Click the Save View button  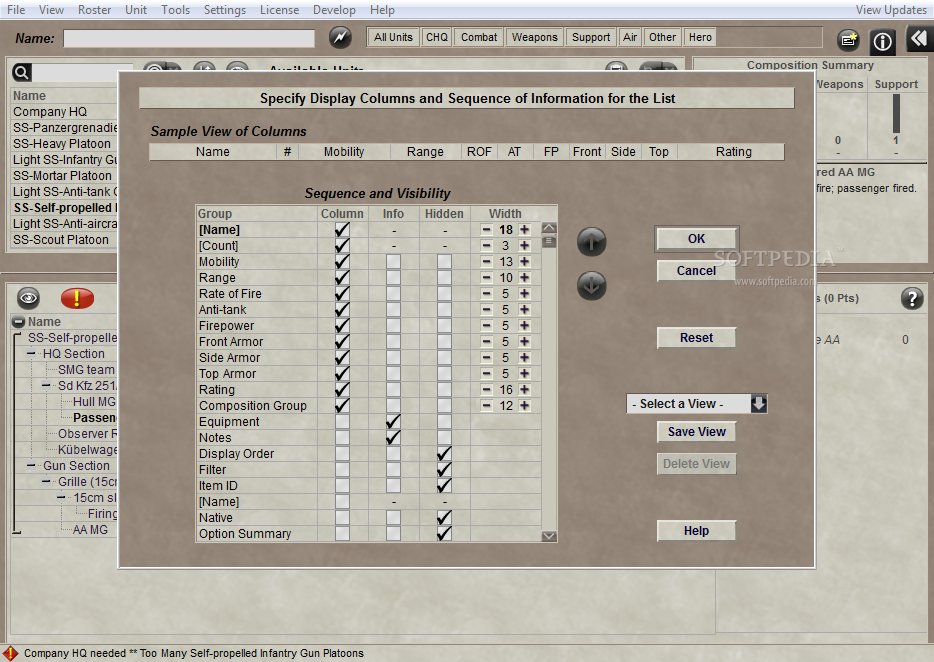pos(696,432)
